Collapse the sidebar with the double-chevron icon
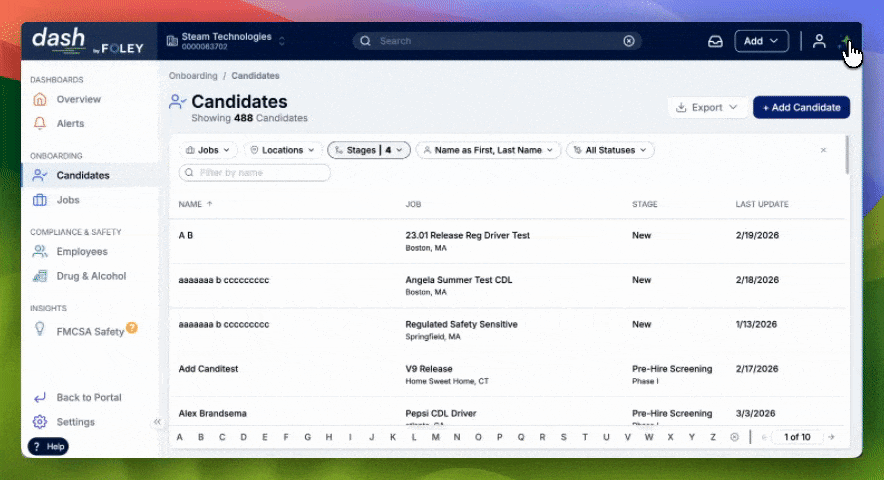 pyautogui.click(x=157, y=422)
